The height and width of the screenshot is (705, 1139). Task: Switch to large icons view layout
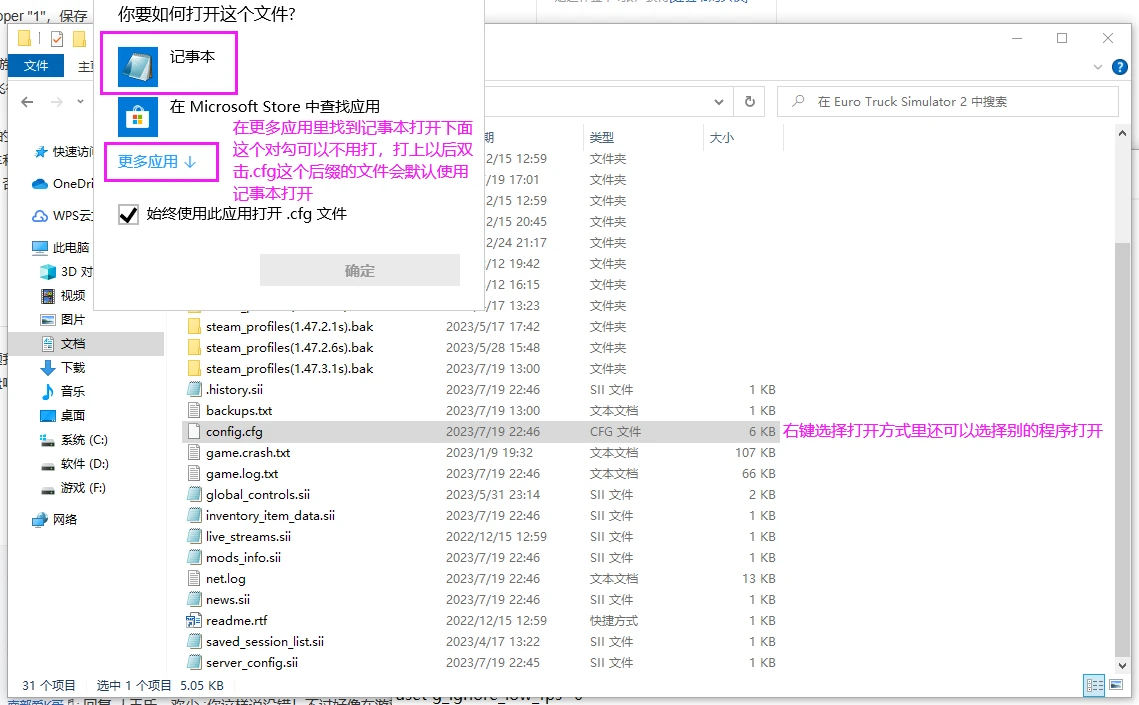point(1116,685)
